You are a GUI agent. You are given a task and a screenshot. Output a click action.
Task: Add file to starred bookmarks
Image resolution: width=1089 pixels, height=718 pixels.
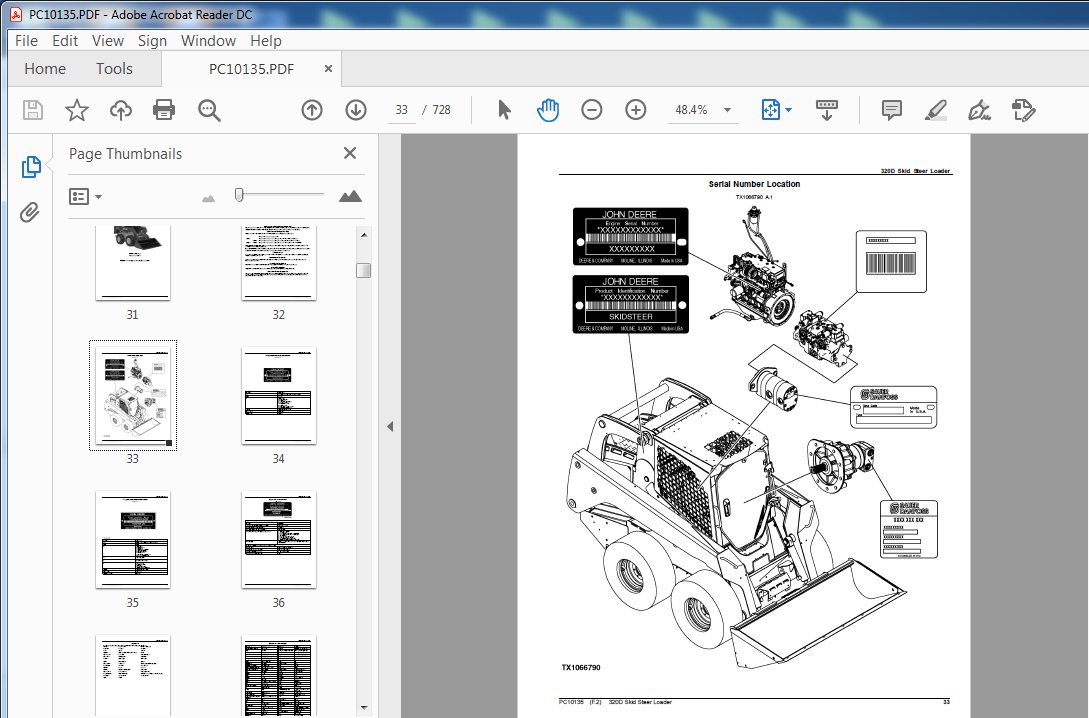(x=76, y=110)
